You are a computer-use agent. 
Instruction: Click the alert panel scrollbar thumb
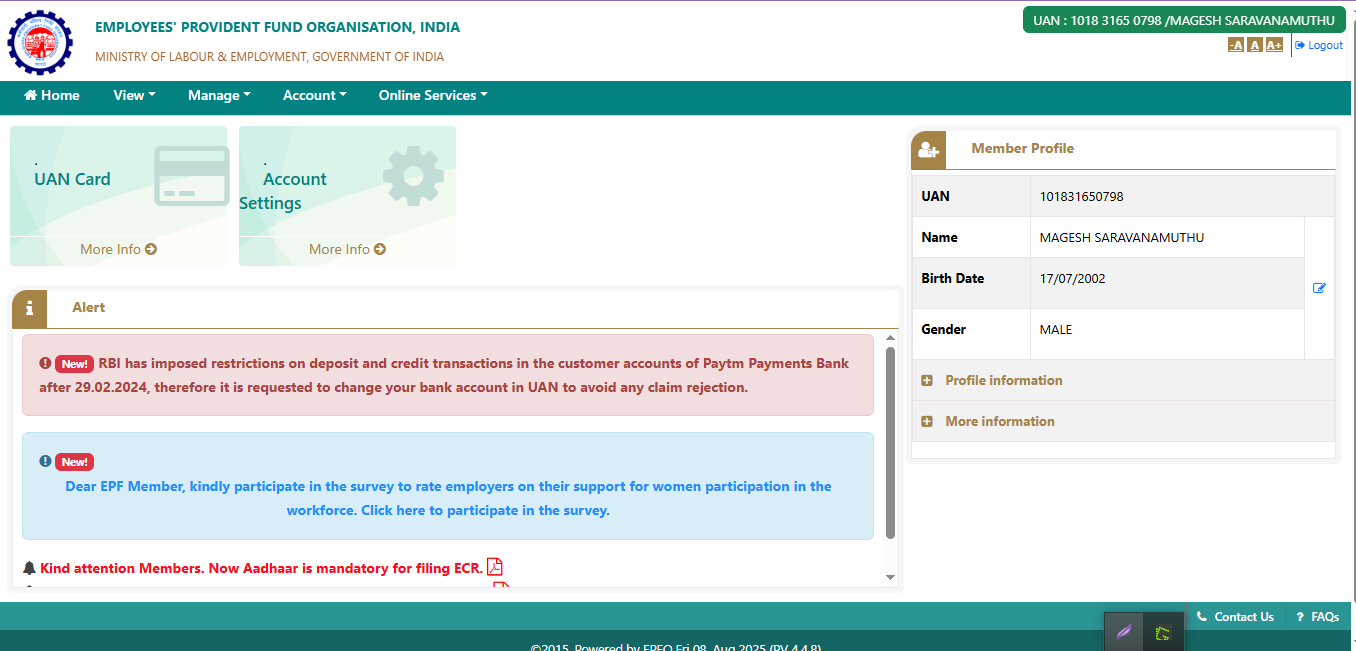[890, 443]
